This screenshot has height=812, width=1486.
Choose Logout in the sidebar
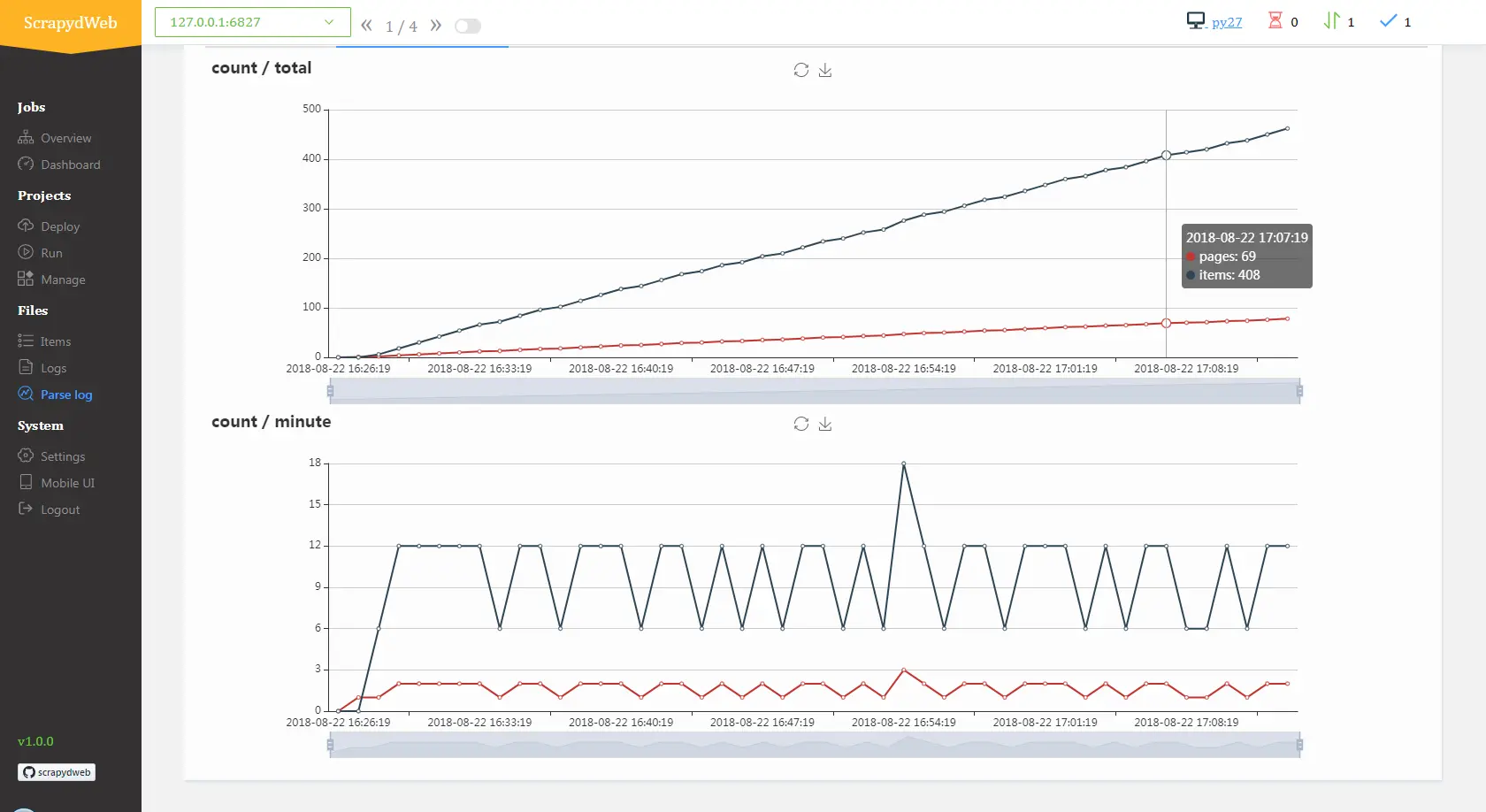tap(60, 509)
